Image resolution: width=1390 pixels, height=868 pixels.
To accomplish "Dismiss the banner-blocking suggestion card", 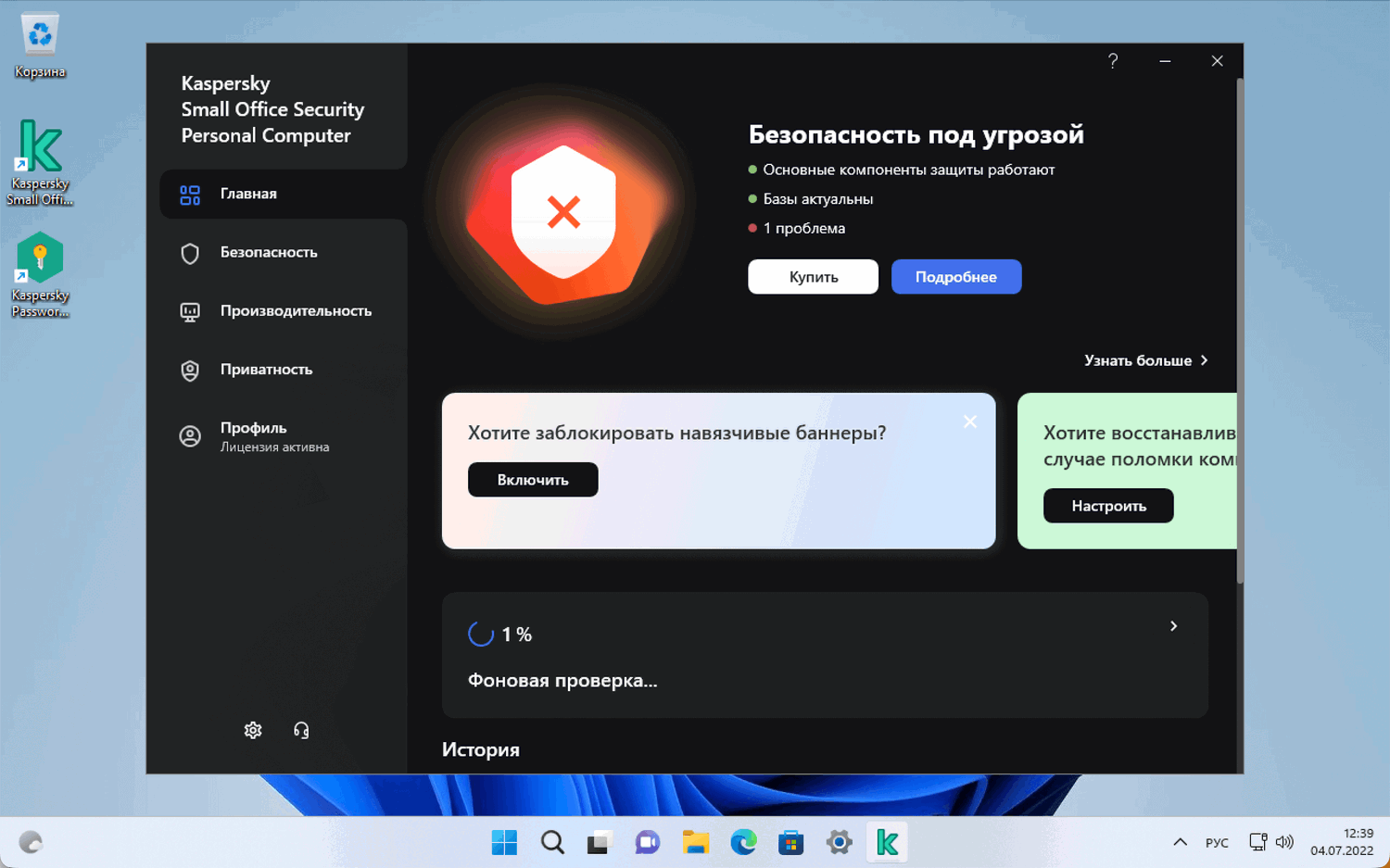I will point(970,421).
